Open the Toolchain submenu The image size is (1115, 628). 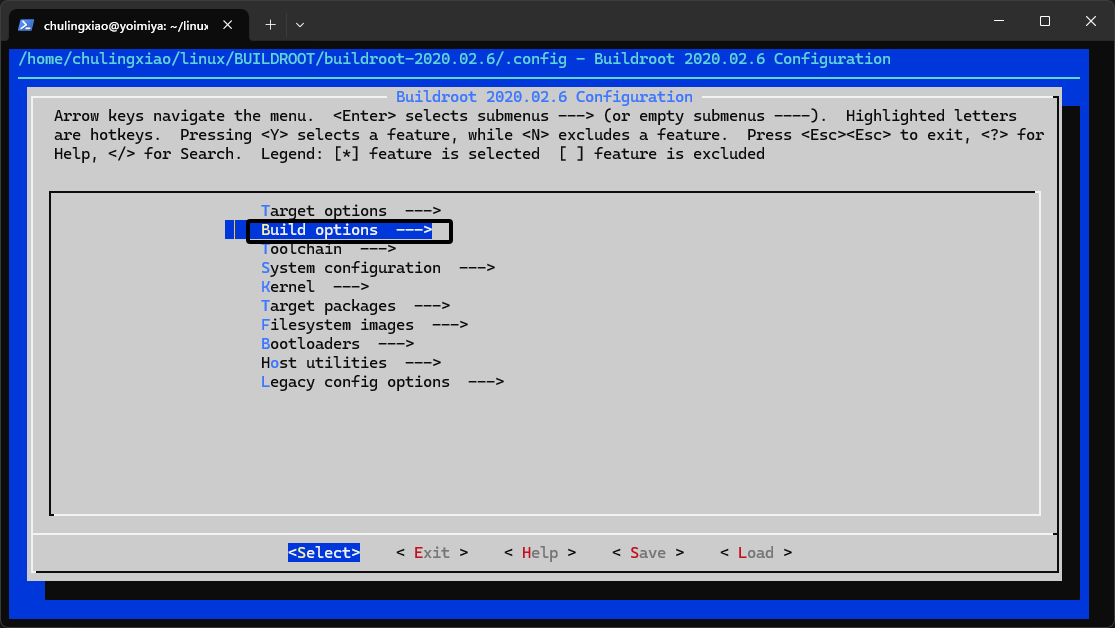click(x=329, y=249)
